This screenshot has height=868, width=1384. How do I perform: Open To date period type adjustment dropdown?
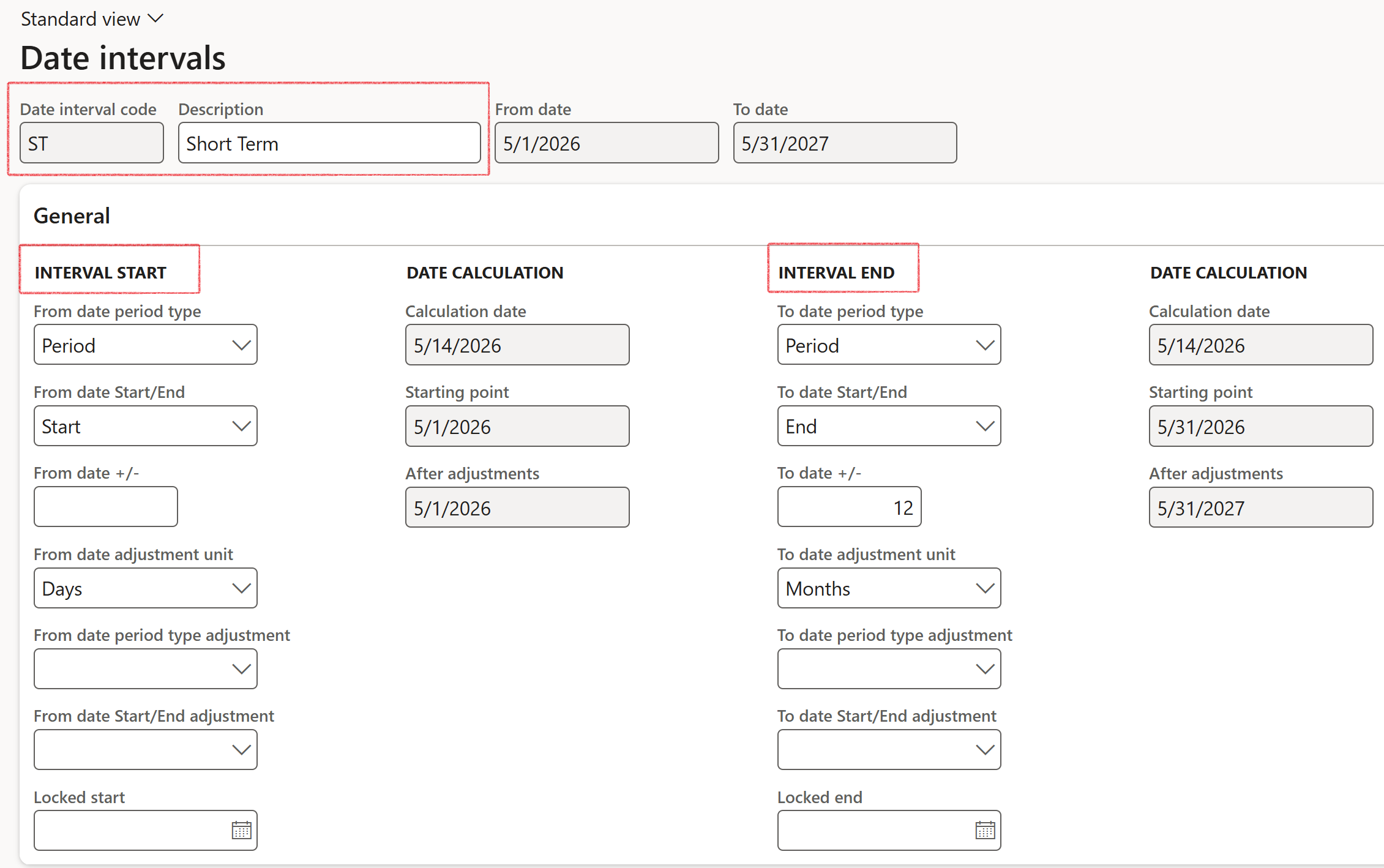point(889,668)
